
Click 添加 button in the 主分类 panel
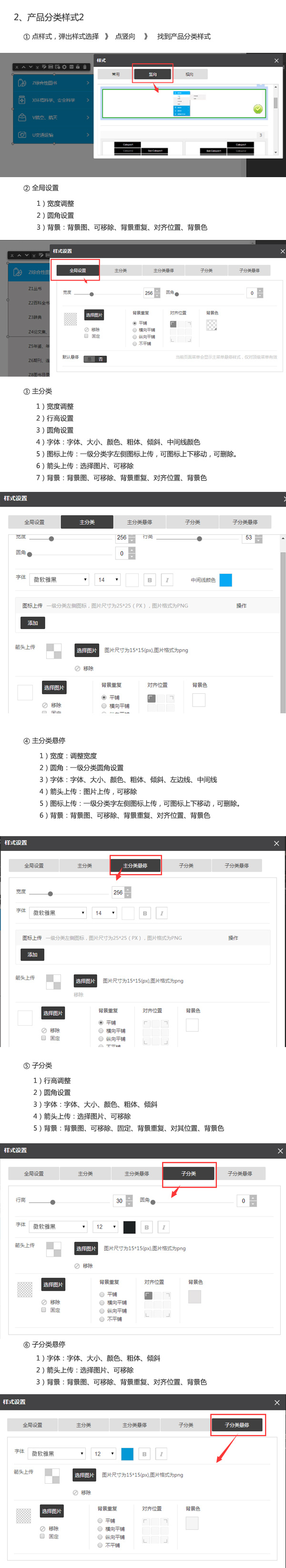coord(33,623)
